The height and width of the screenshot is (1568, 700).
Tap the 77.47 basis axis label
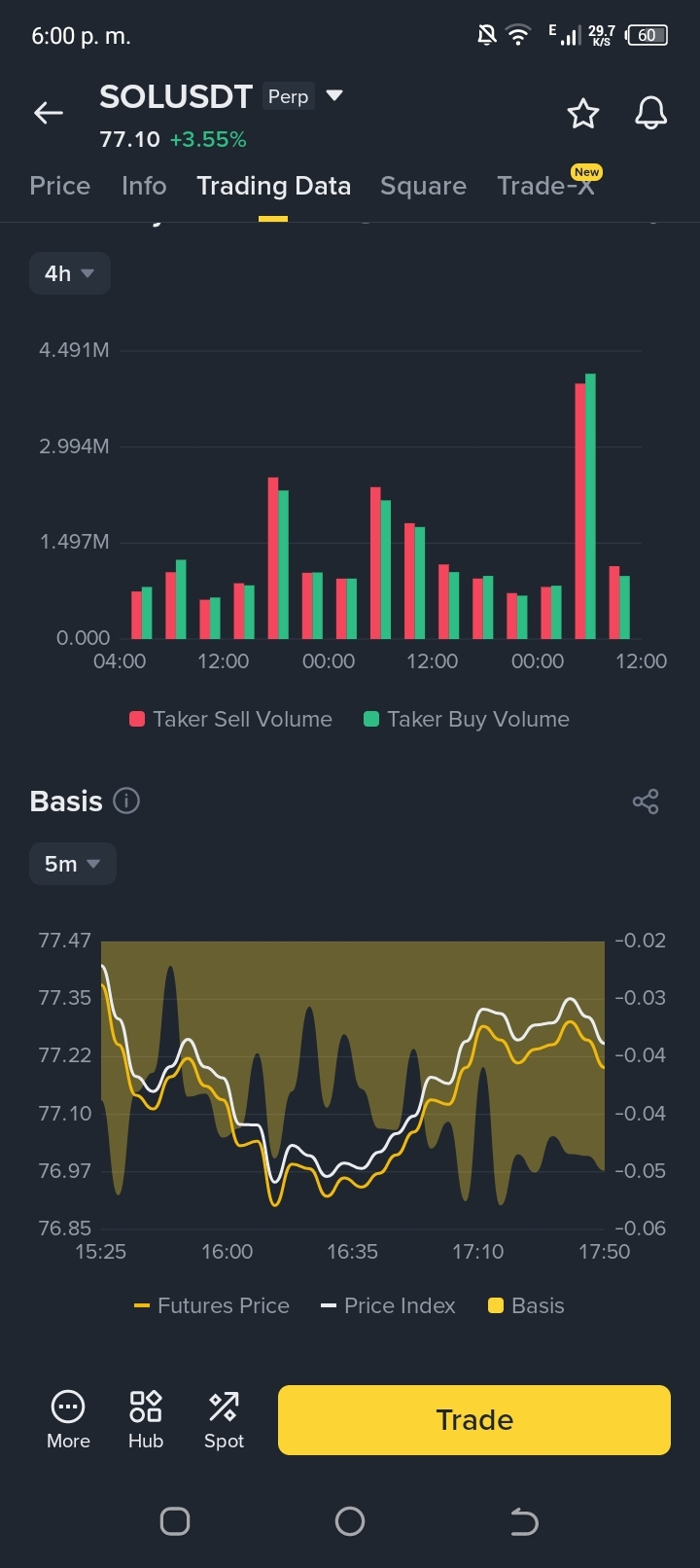(64, 941)
